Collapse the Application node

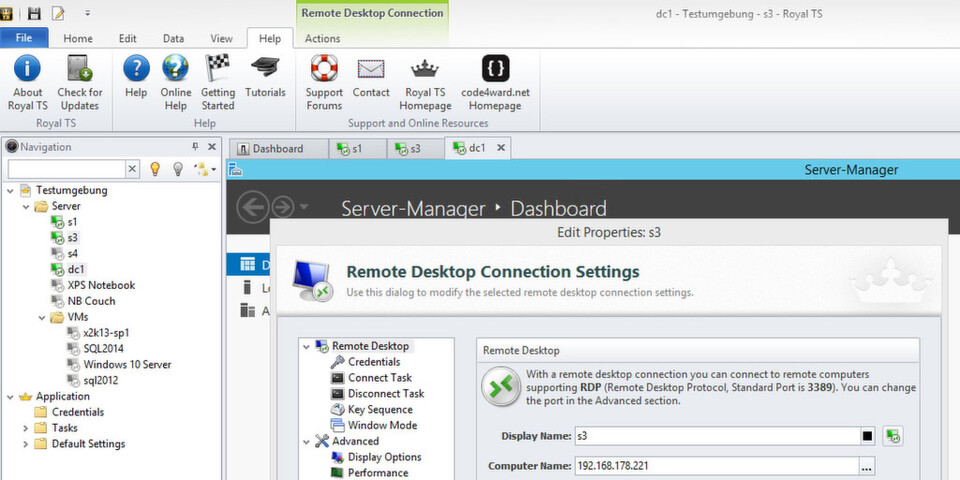[10, 397]
